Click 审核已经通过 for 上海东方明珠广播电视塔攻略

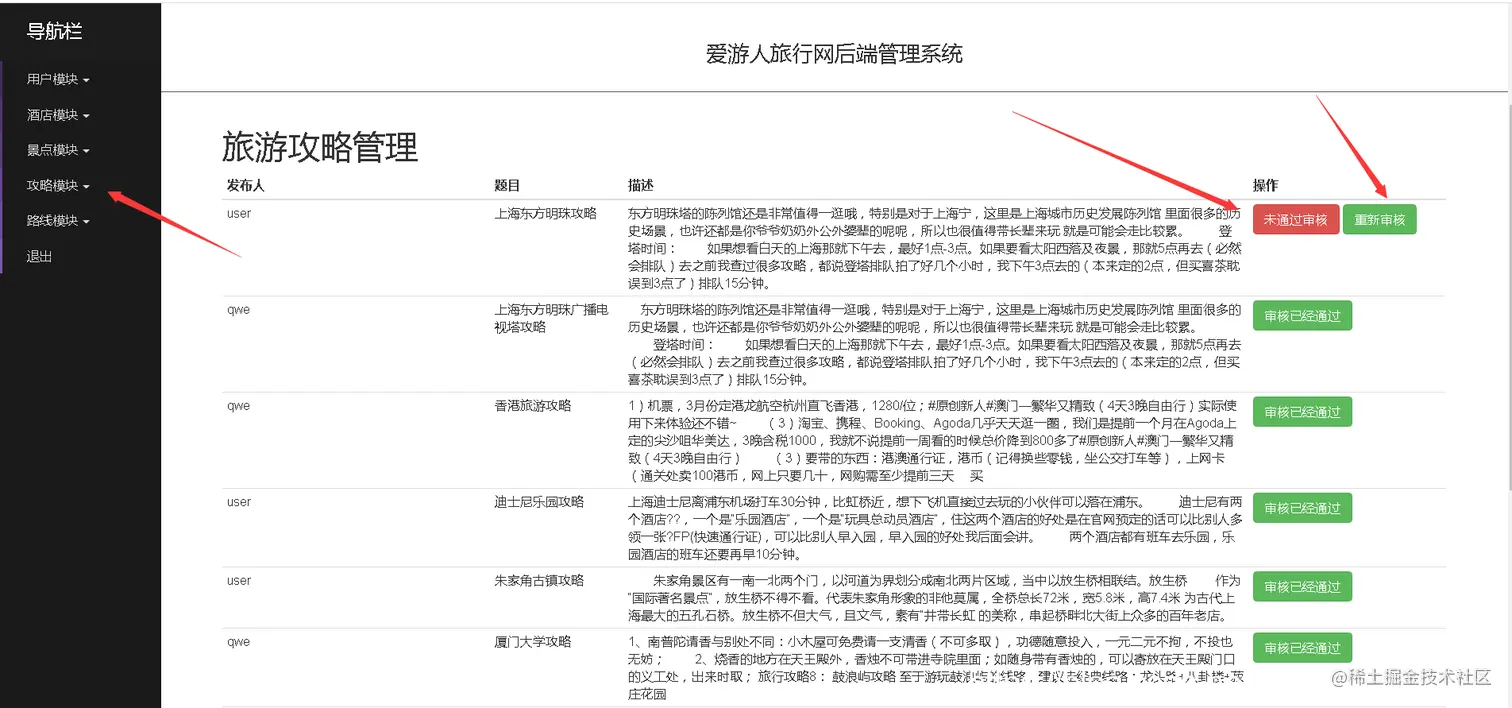click(x=1302, y=316)
